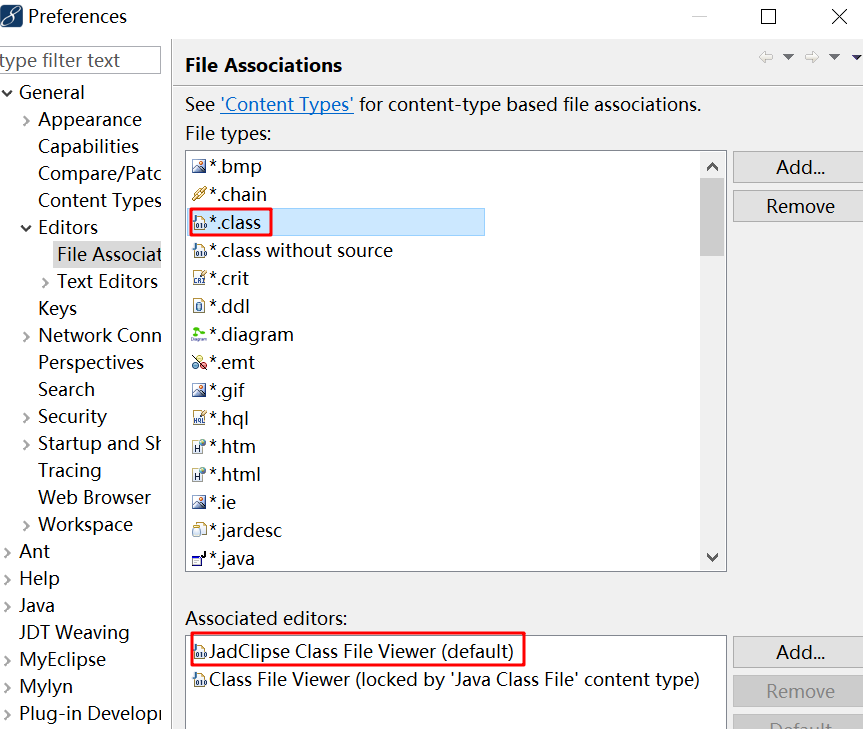Open the Content Types preference page
This screenshot has height=729, width=863.
click(100, 201)
